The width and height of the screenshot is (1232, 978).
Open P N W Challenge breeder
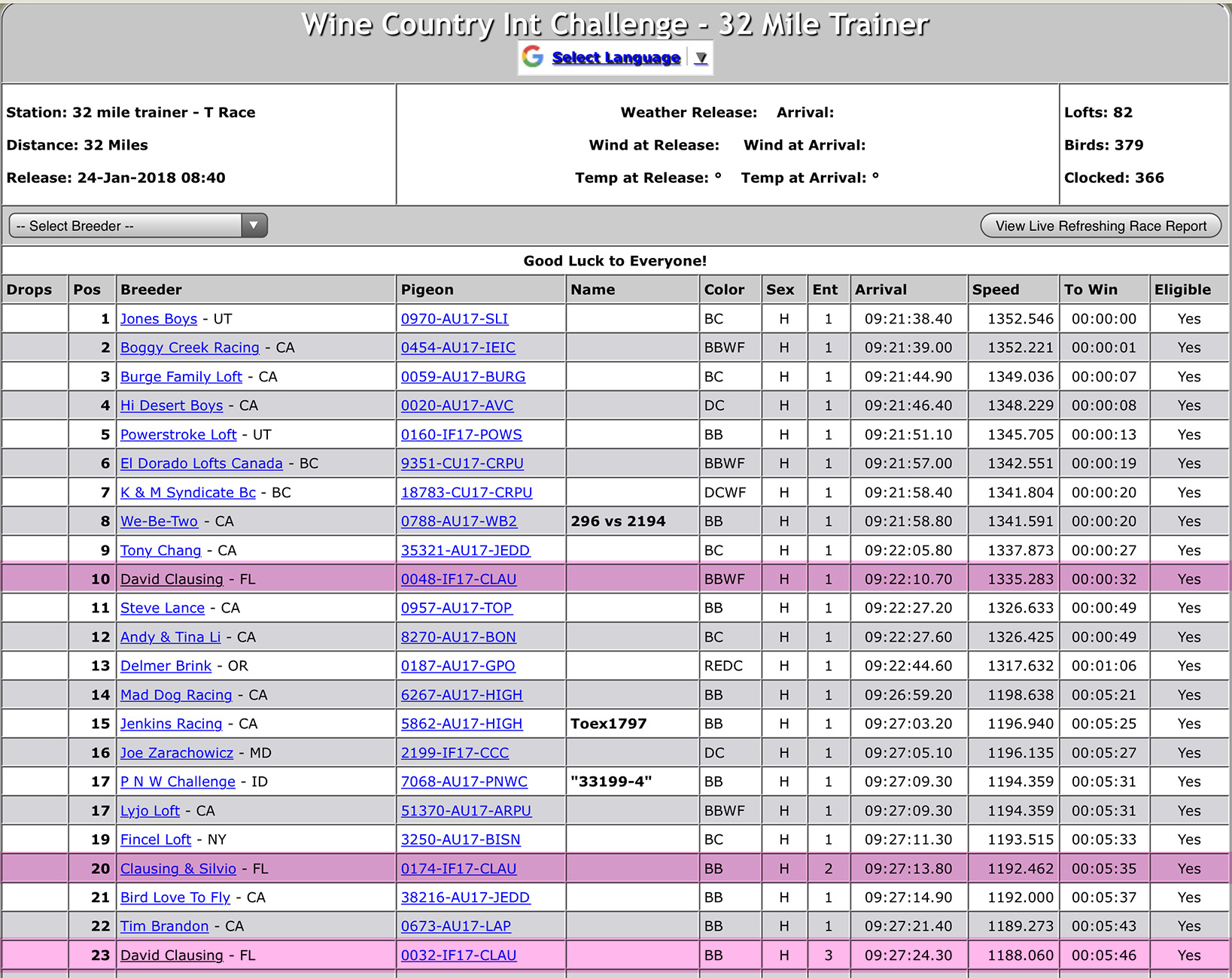[x=178, y=782]
